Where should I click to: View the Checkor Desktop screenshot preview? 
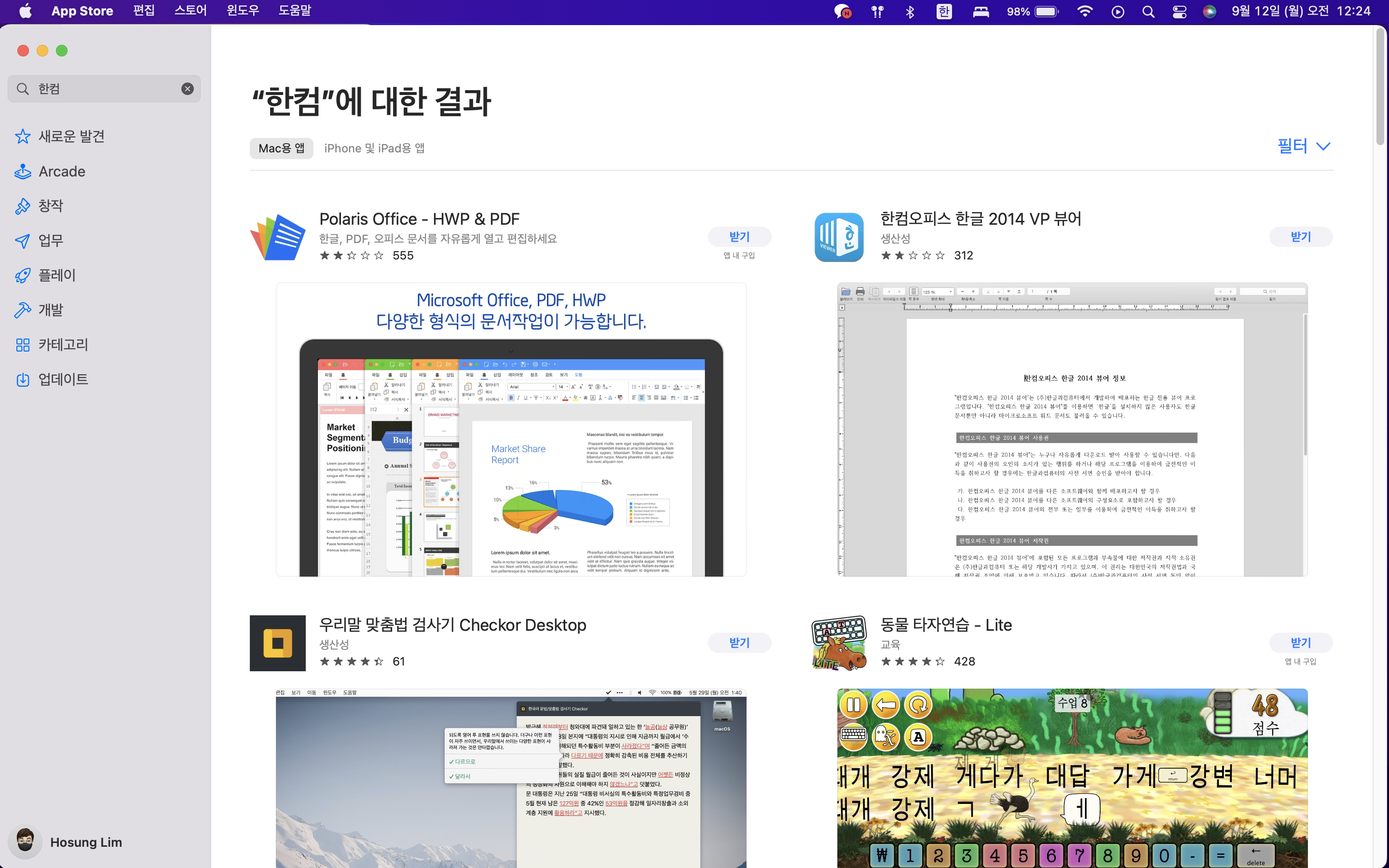[x=511, y=778]
